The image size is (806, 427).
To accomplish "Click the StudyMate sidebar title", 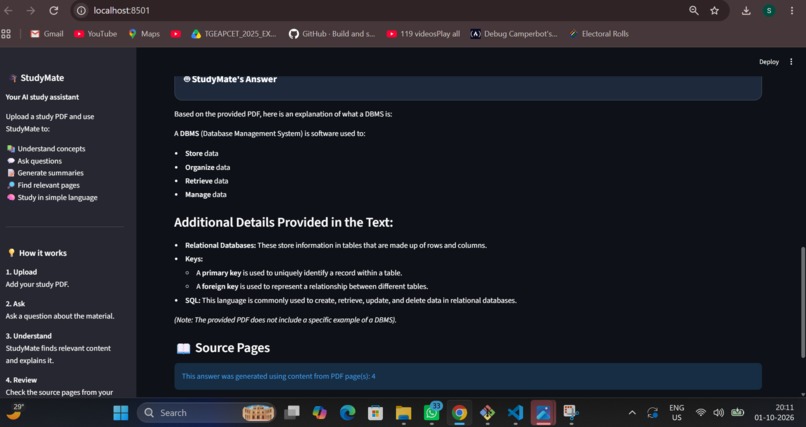I will coord(42,78).
